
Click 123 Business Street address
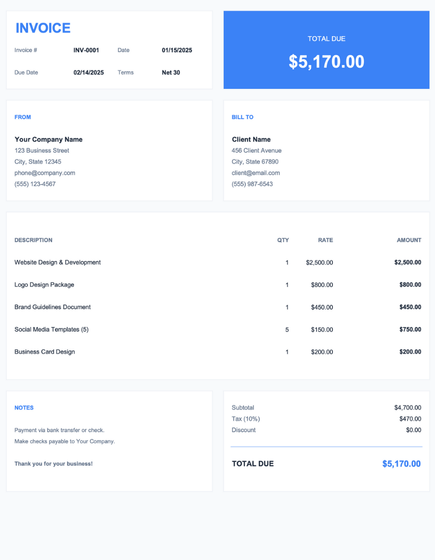click(42, 151)
